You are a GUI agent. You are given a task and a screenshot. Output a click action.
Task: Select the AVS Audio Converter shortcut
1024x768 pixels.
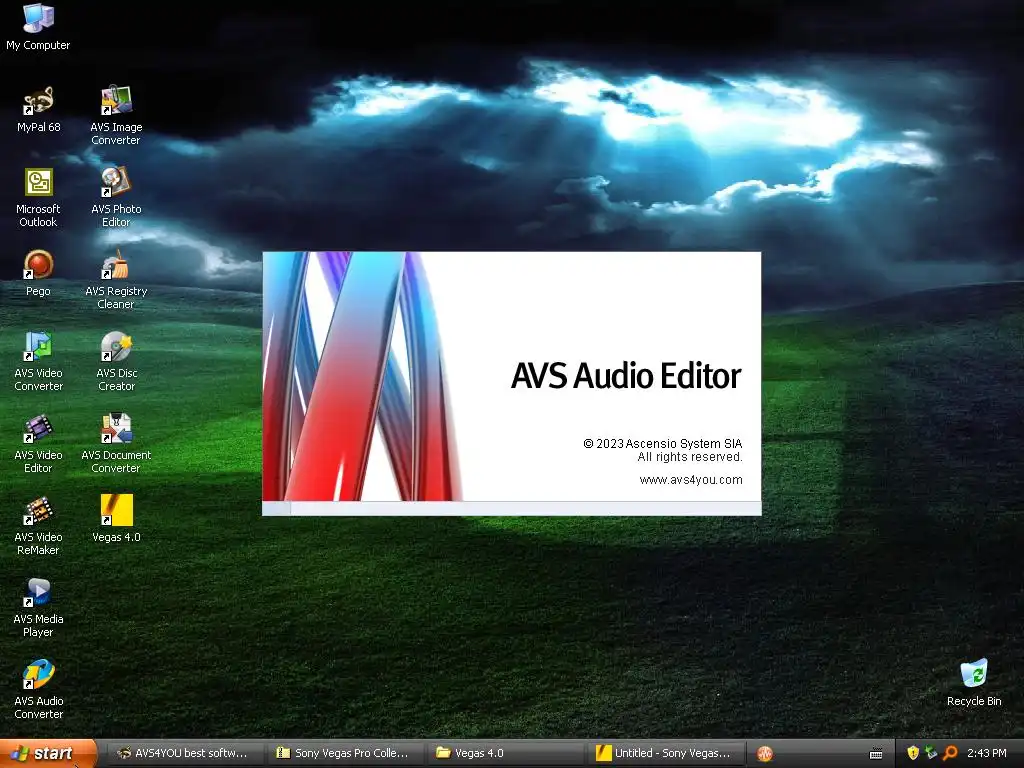pyautogui.click(x=38, y=690)
